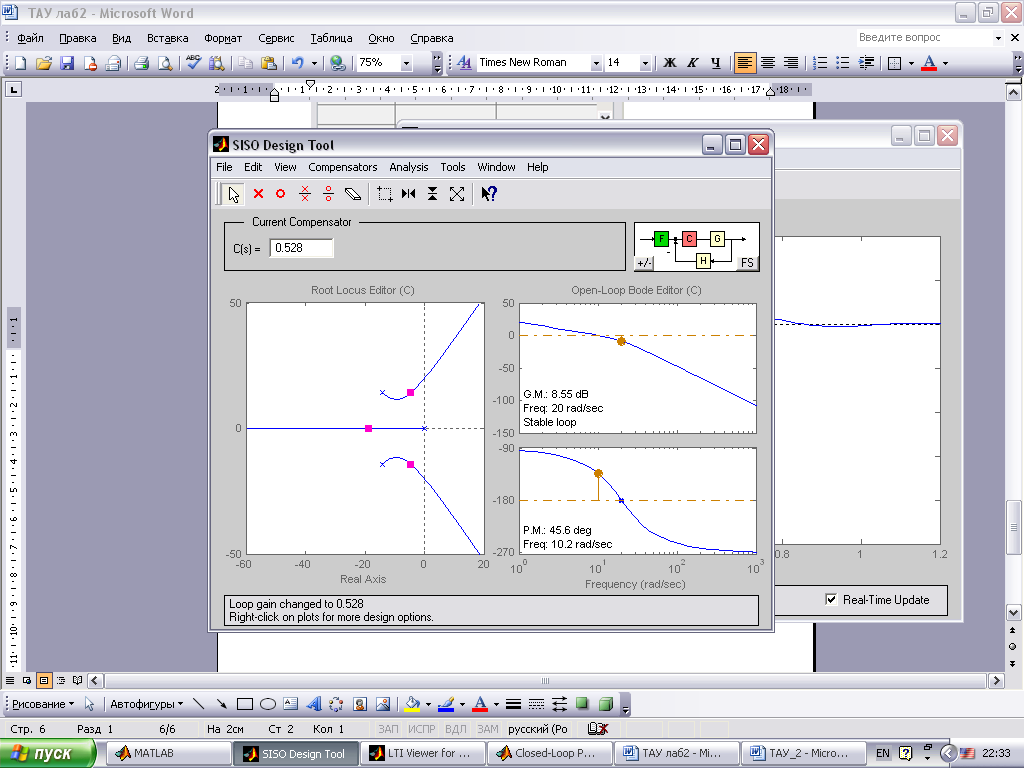Viewport: 1024px width, 768px height.
Task: Open the borders dropdown arrow
Action: (x=911, y=63)
